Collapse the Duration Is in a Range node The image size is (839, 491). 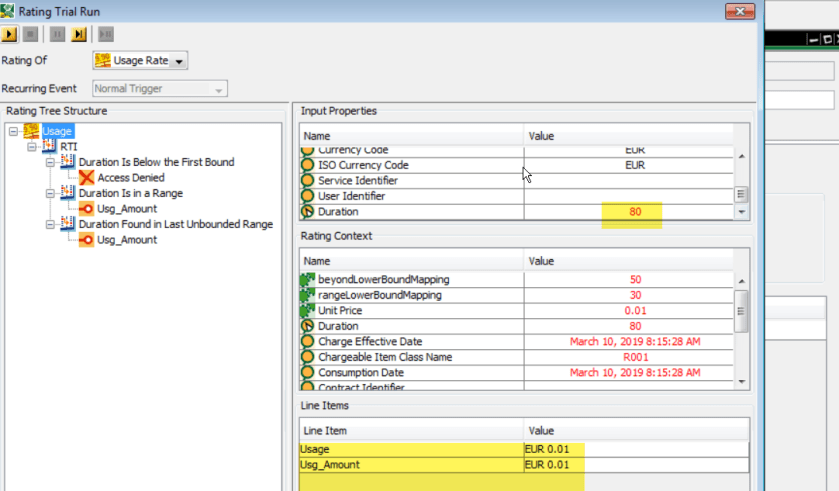[x=51, y=194]
